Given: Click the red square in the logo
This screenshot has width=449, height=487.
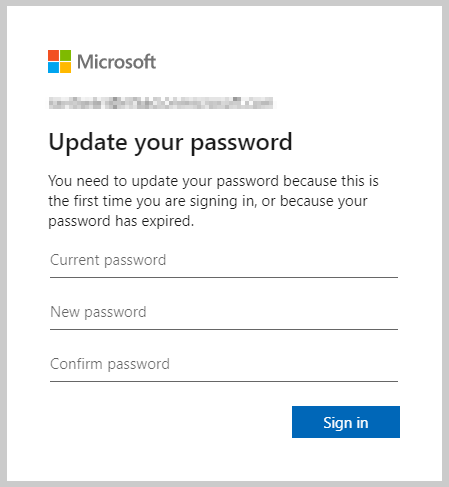Looking at the screenshot, I should (53, 55).
